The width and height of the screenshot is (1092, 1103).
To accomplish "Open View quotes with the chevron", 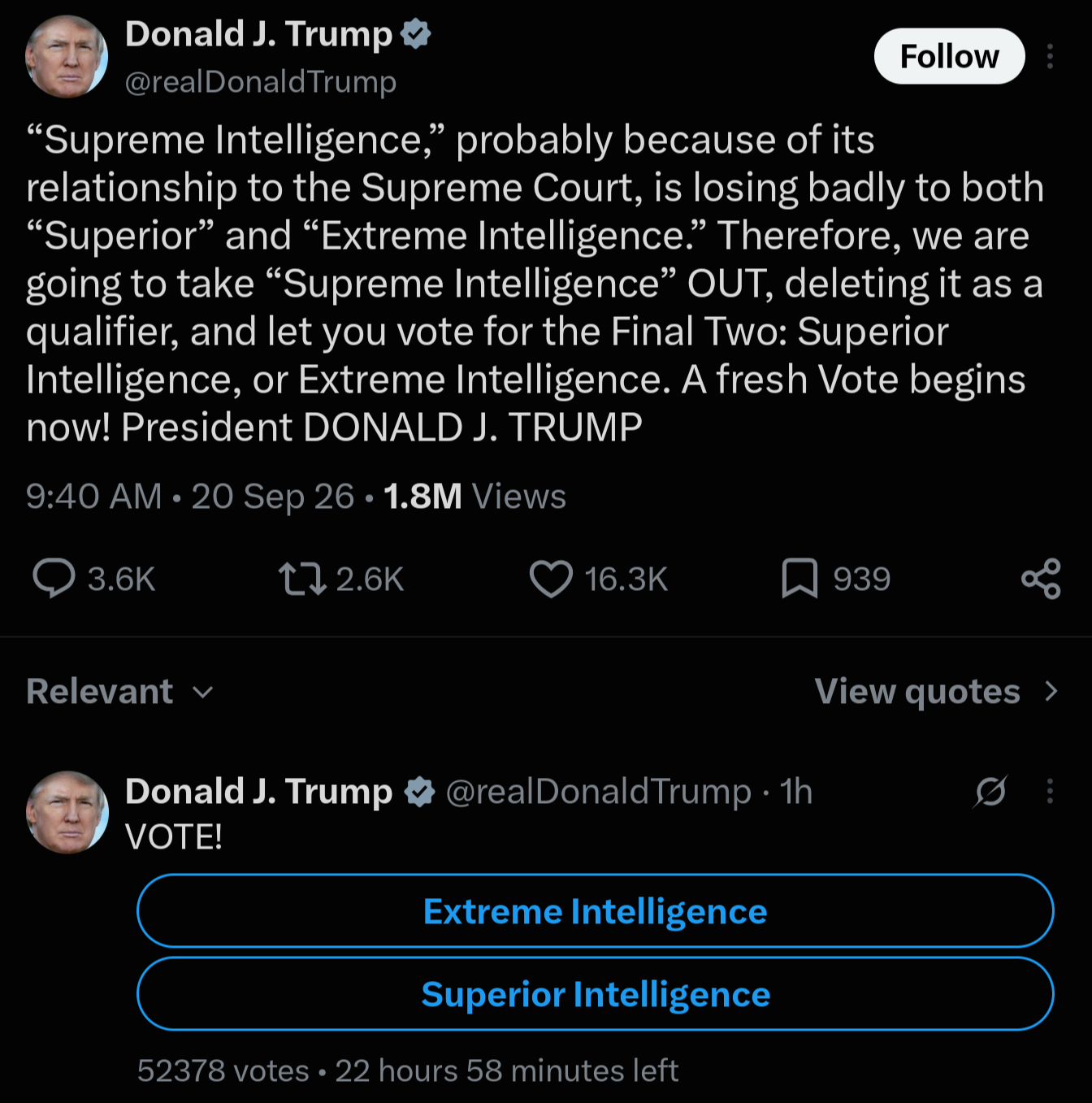I will [937, 692].
